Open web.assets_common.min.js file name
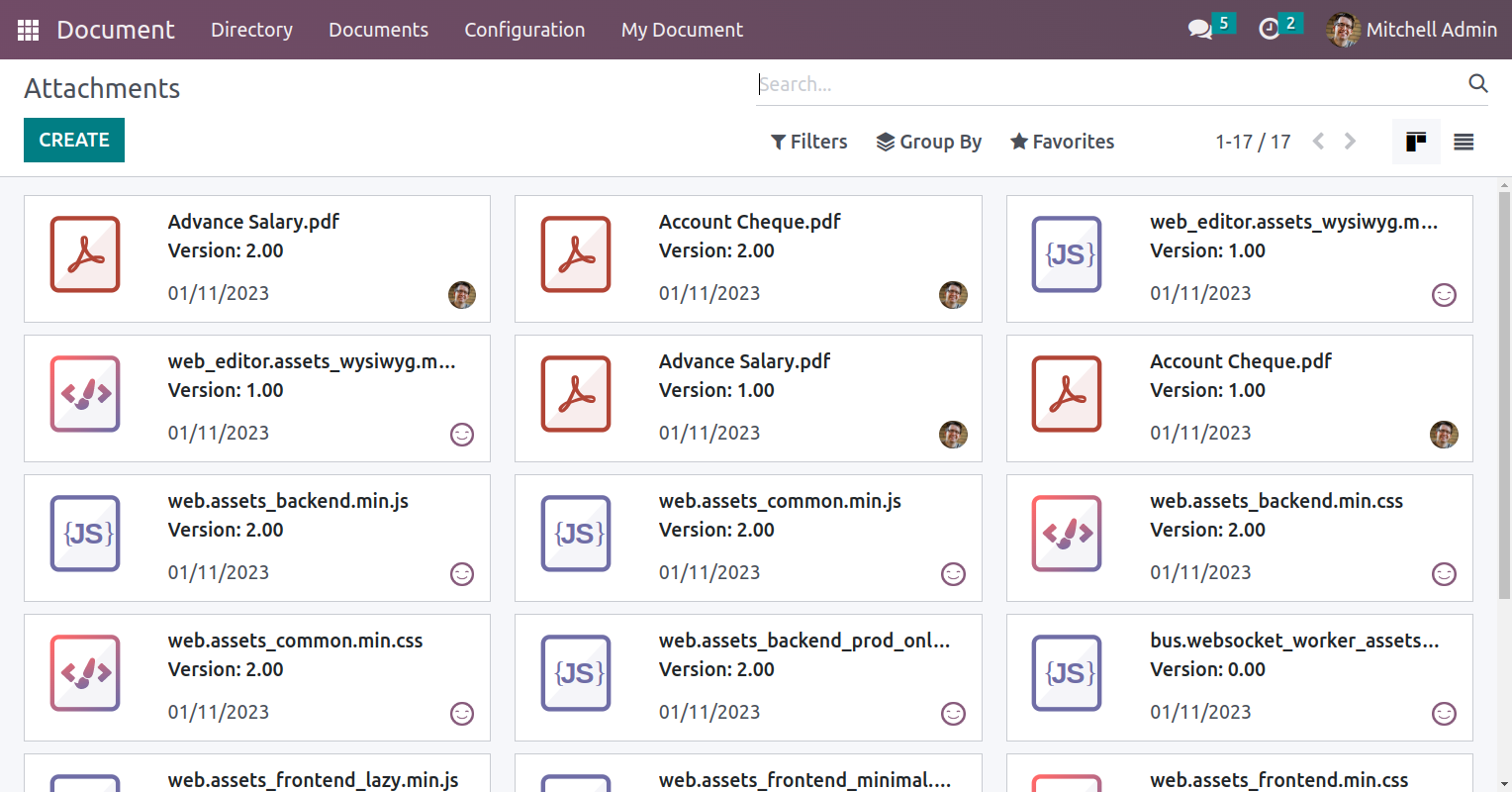 click(x=780, y=501)
